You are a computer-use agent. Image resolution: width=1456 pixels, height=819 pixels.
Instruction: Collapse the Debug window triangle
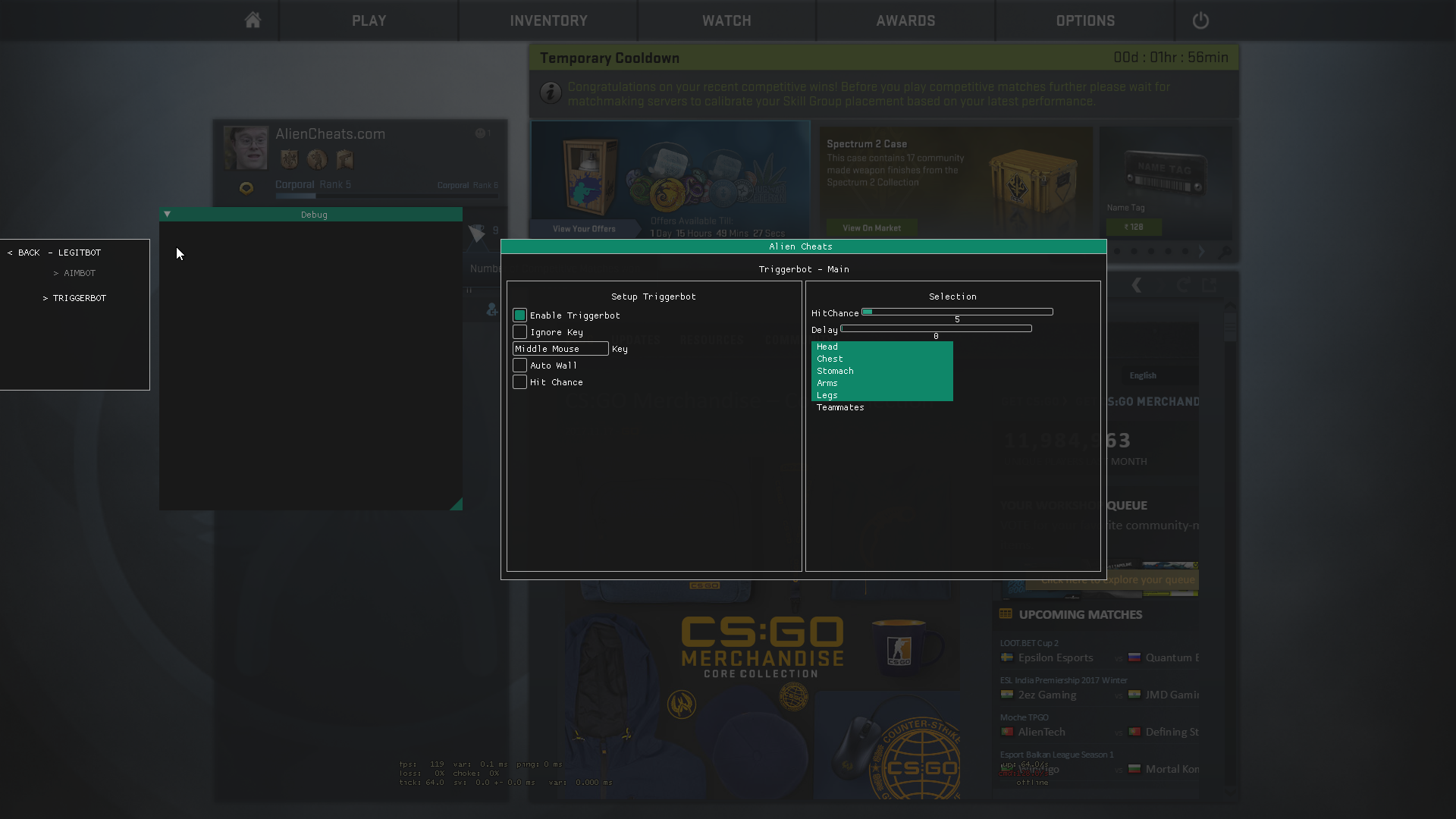[168, 215]
